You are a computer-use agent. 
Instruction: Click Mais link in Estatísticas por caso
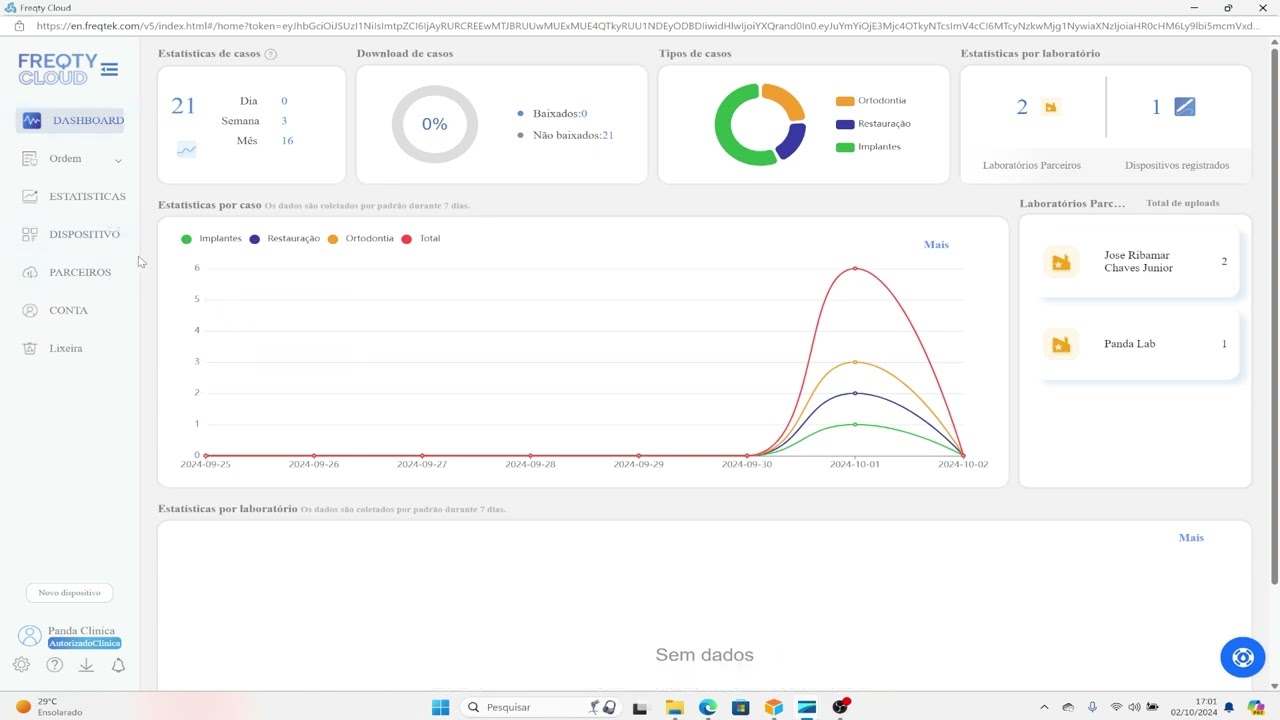(x=936, y=245)
